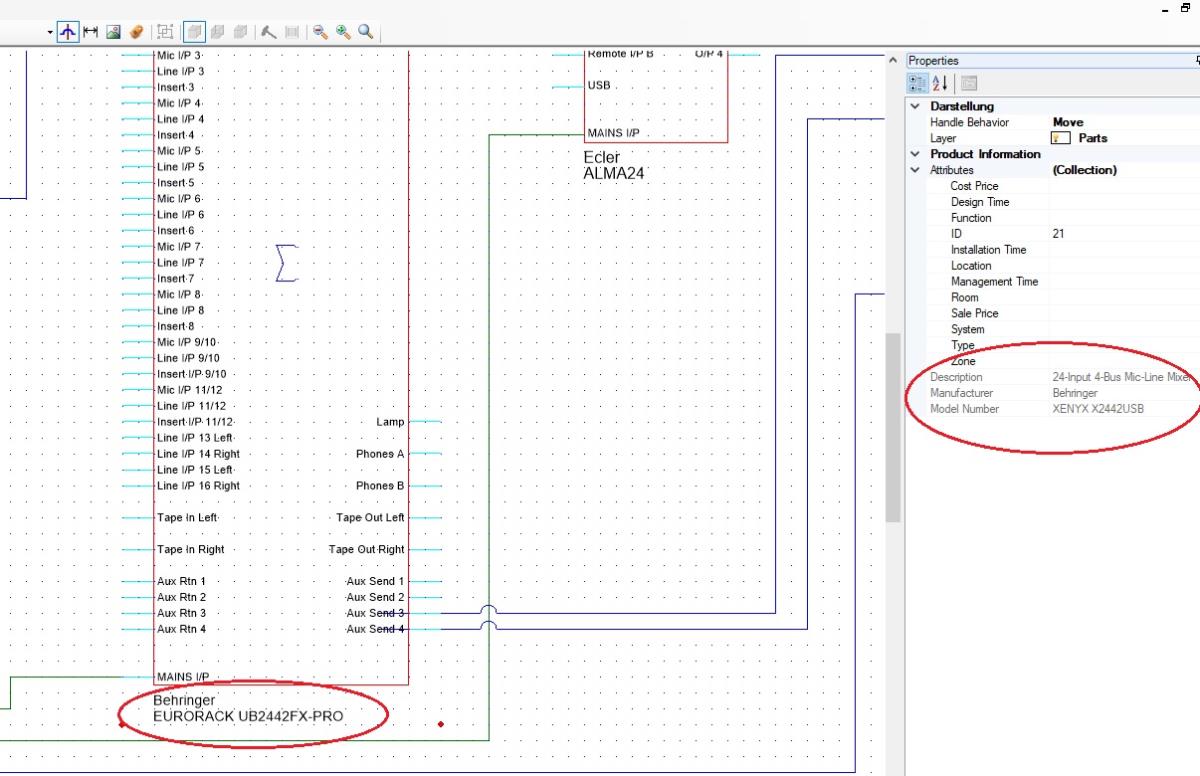Click the Management Time attribute label
1200x776 pixels.
pyautogui.click(x=994, y=282)
